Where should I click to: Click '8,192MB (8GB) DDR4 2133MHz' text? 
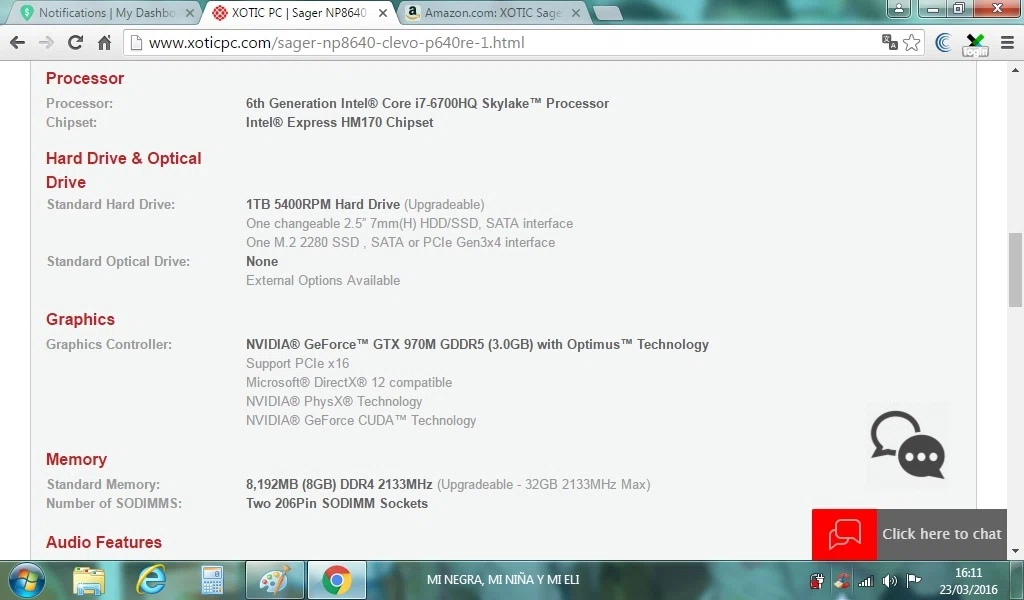(x=339, y=484)
